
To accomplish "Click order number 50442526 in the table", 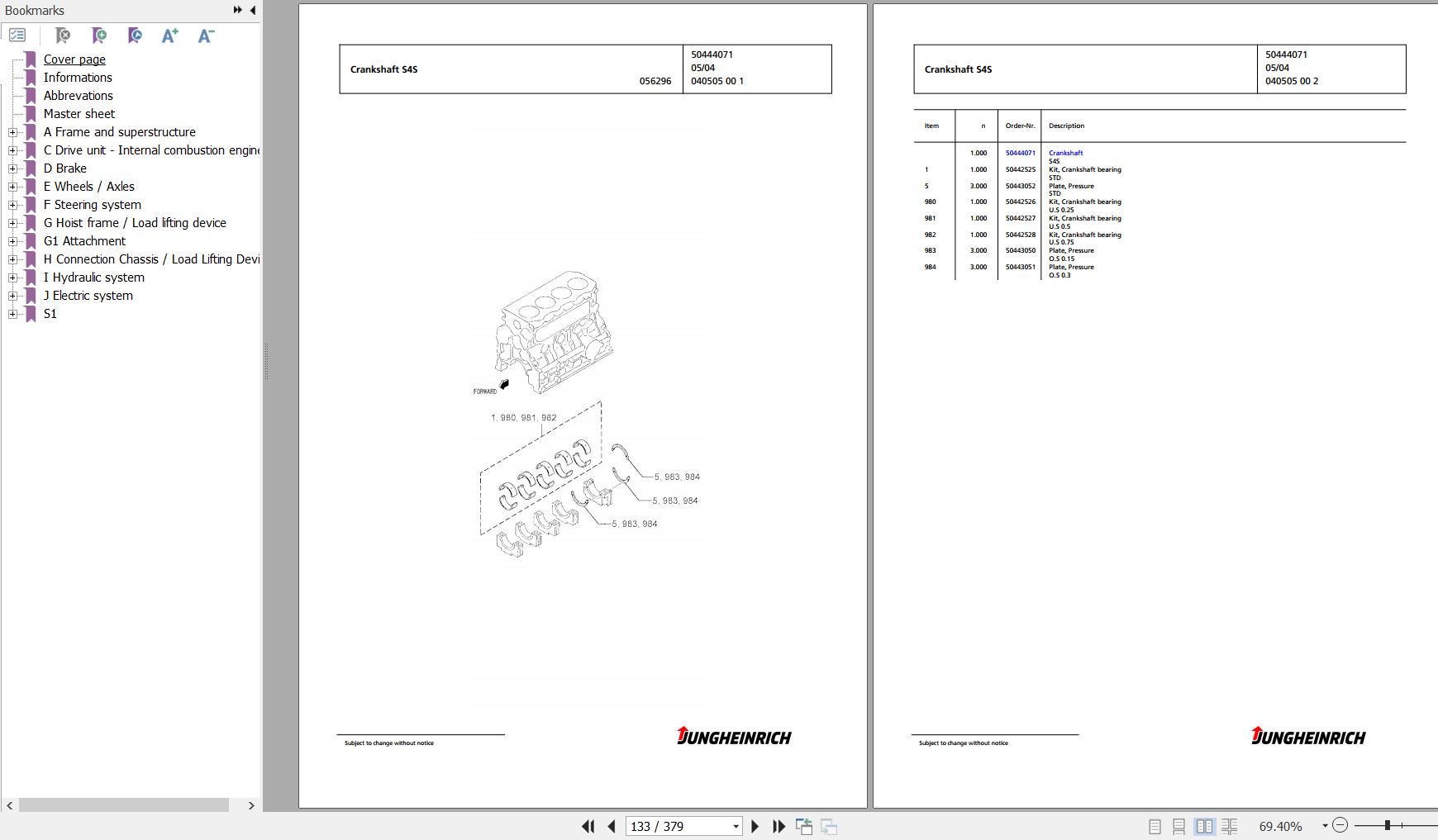I will coord(1020,202).
